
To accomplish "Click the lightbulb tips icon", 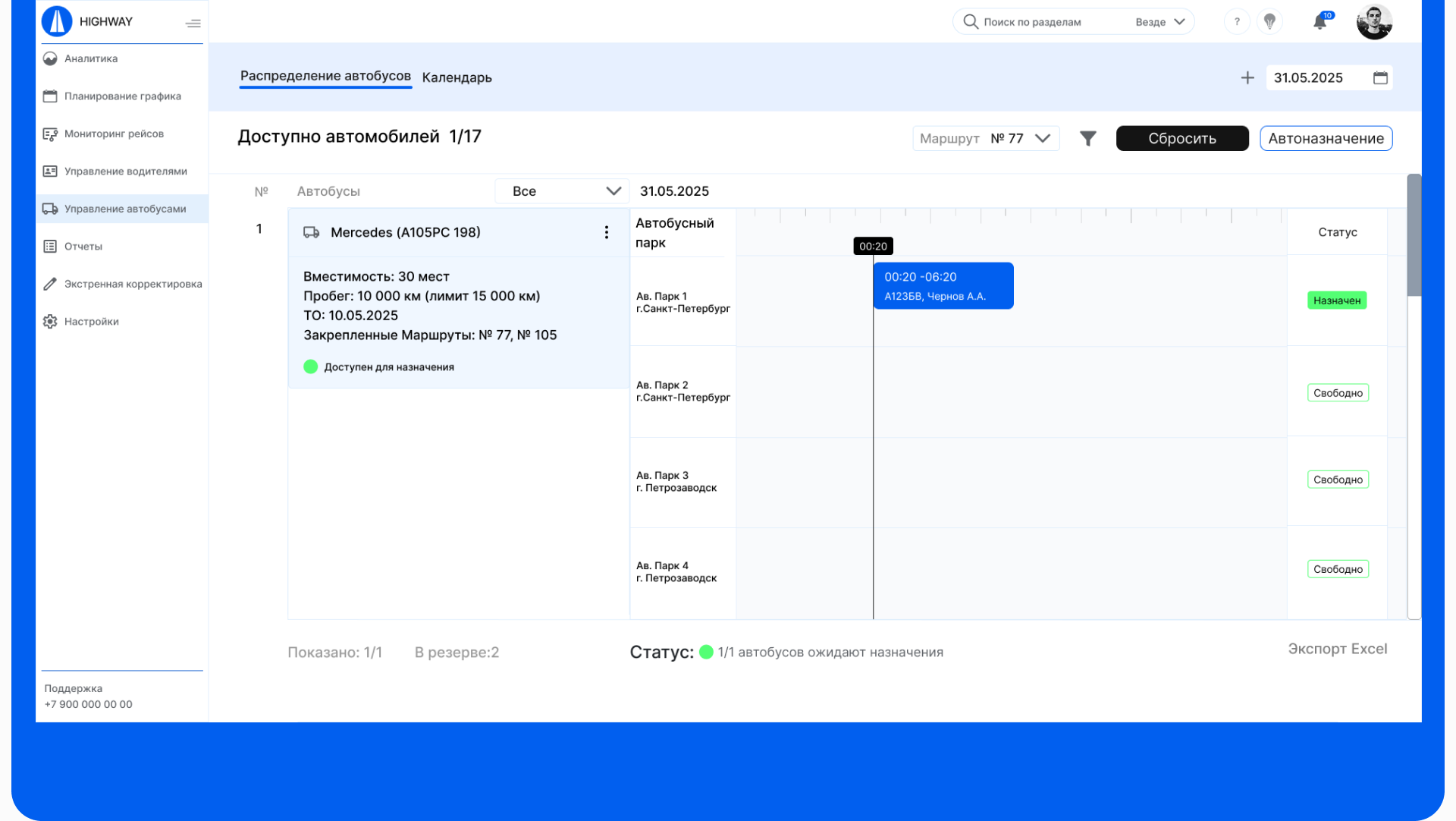I will click(x=1270, y=21).
